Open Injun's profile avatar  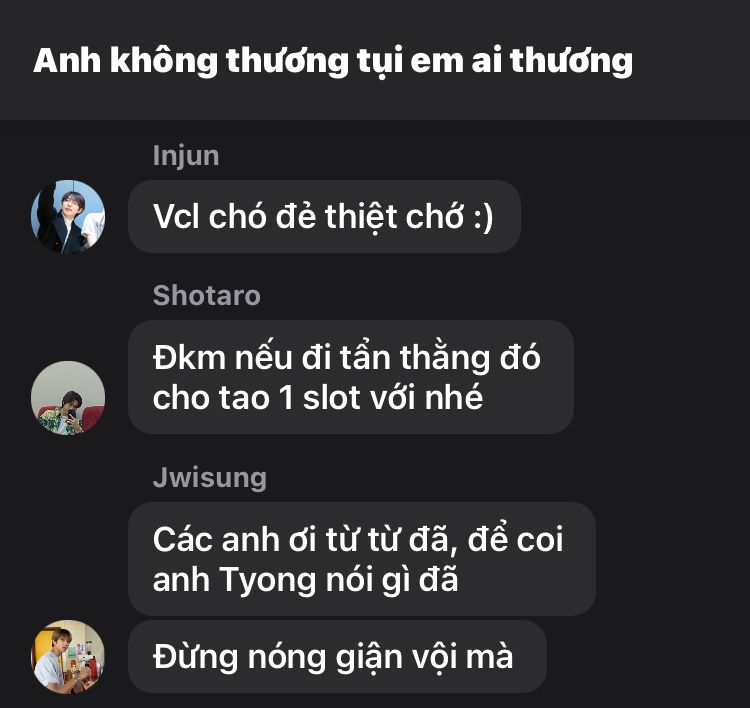(x=68, y=217)
